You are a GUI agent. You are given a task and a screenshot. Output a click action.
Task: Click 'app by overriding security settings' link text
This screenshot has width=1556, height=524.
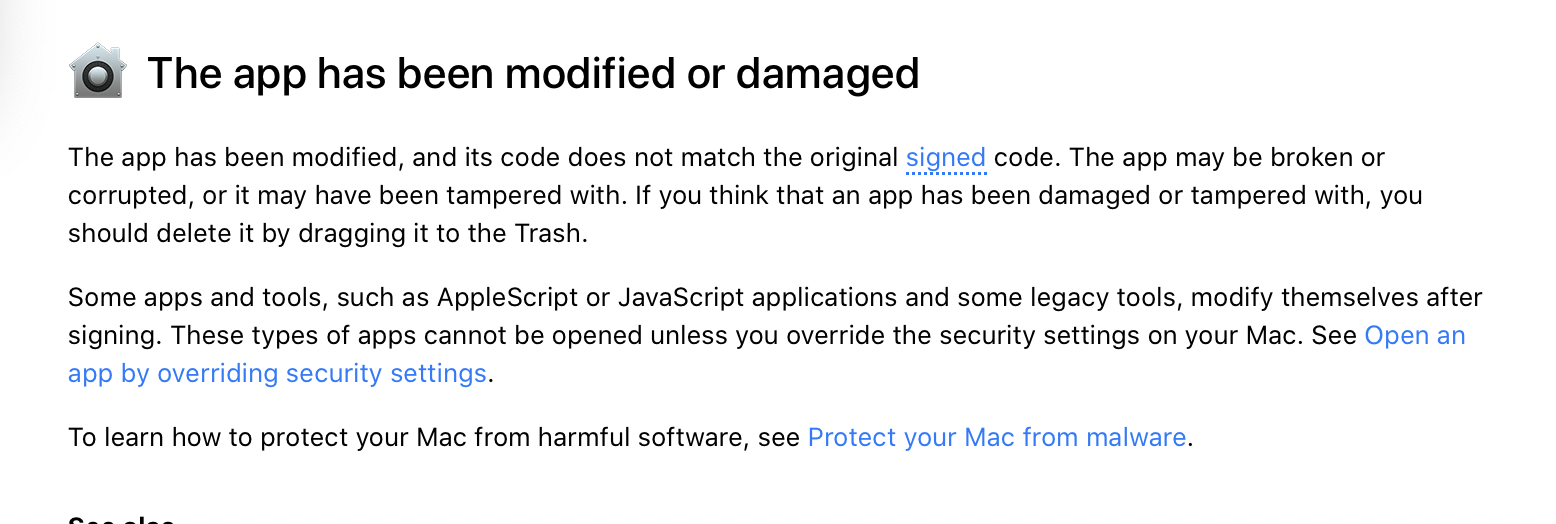(x=277, y=374)
